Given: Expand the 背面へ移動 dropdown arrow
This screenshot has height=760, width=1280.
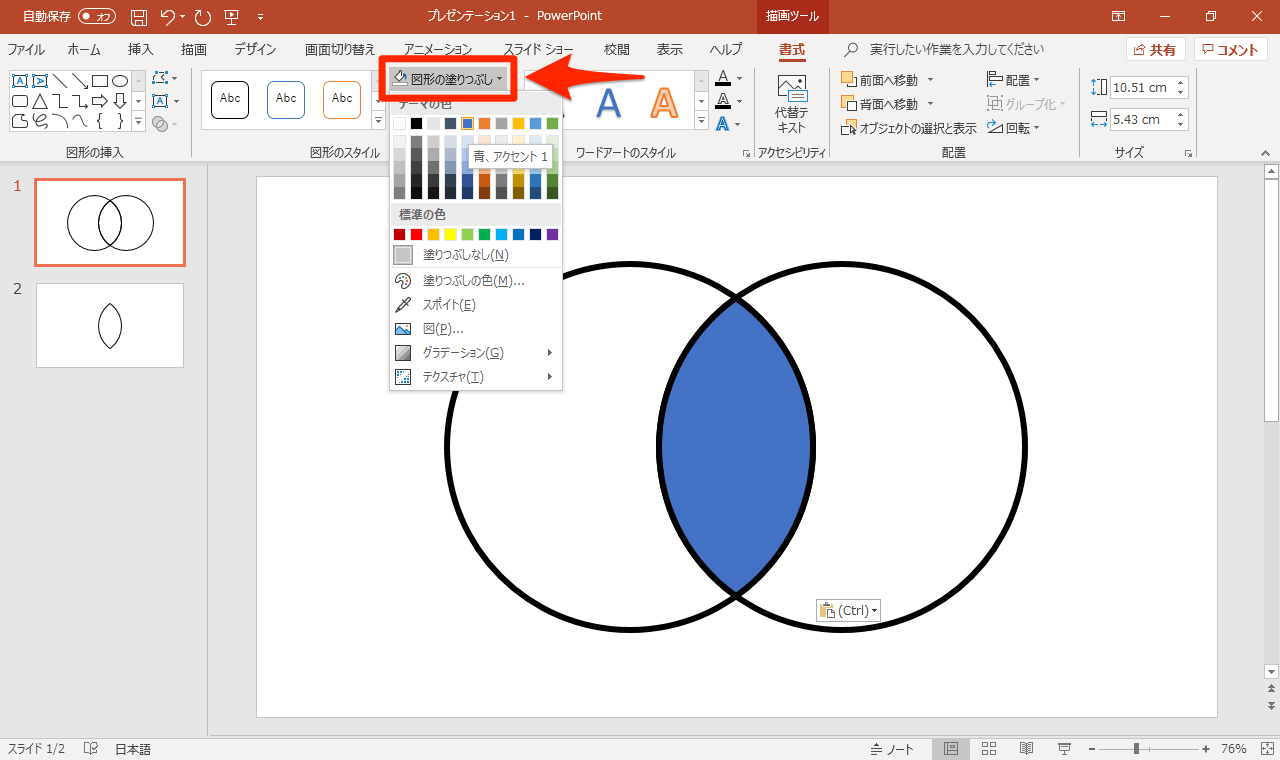Looking at the screenshot, I should (x=930, y=104).
